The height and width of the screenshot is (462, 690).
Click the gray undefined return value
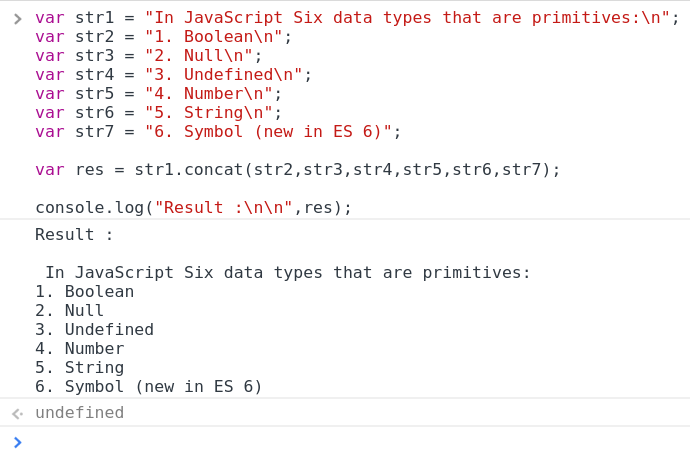(x=79, y=413)
